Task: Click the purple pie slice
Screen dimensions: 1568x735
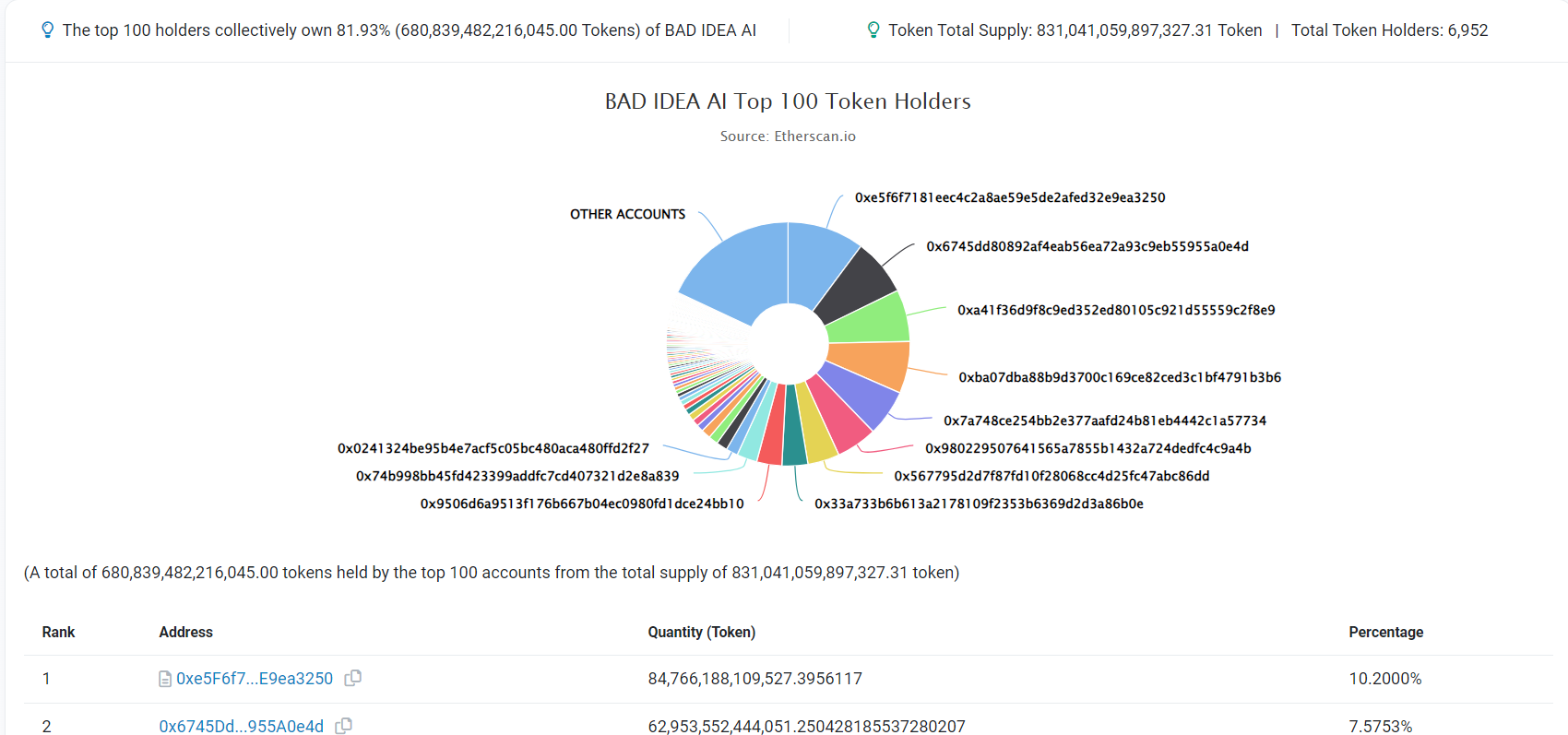Action: tap(859, 396)
